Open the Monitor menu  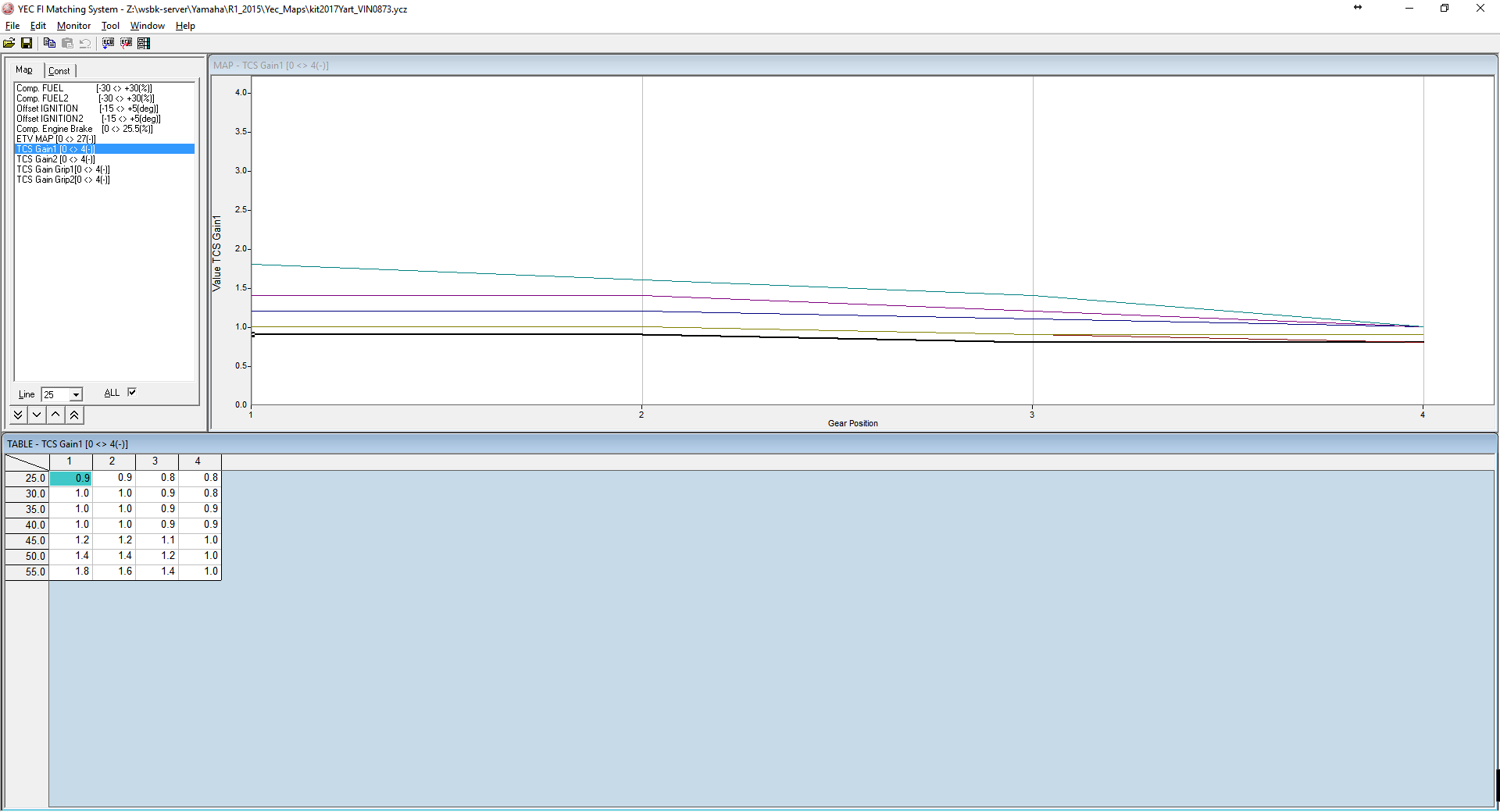click(73, 26)
